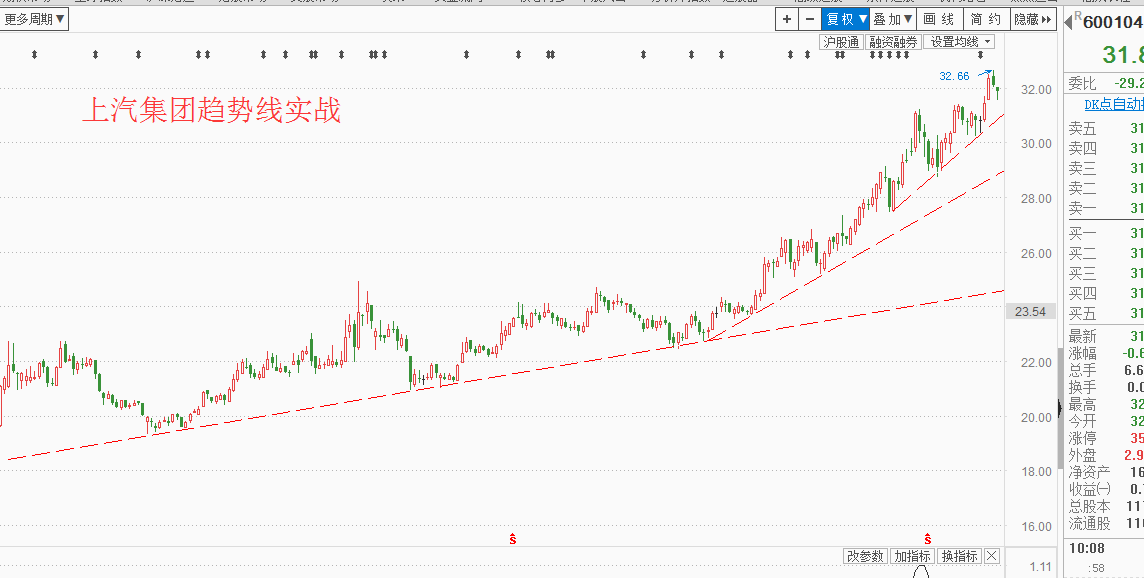Click the 涨停 limit-up row
Viewport: 1144px width, 578px height.
click(1105, 439)
